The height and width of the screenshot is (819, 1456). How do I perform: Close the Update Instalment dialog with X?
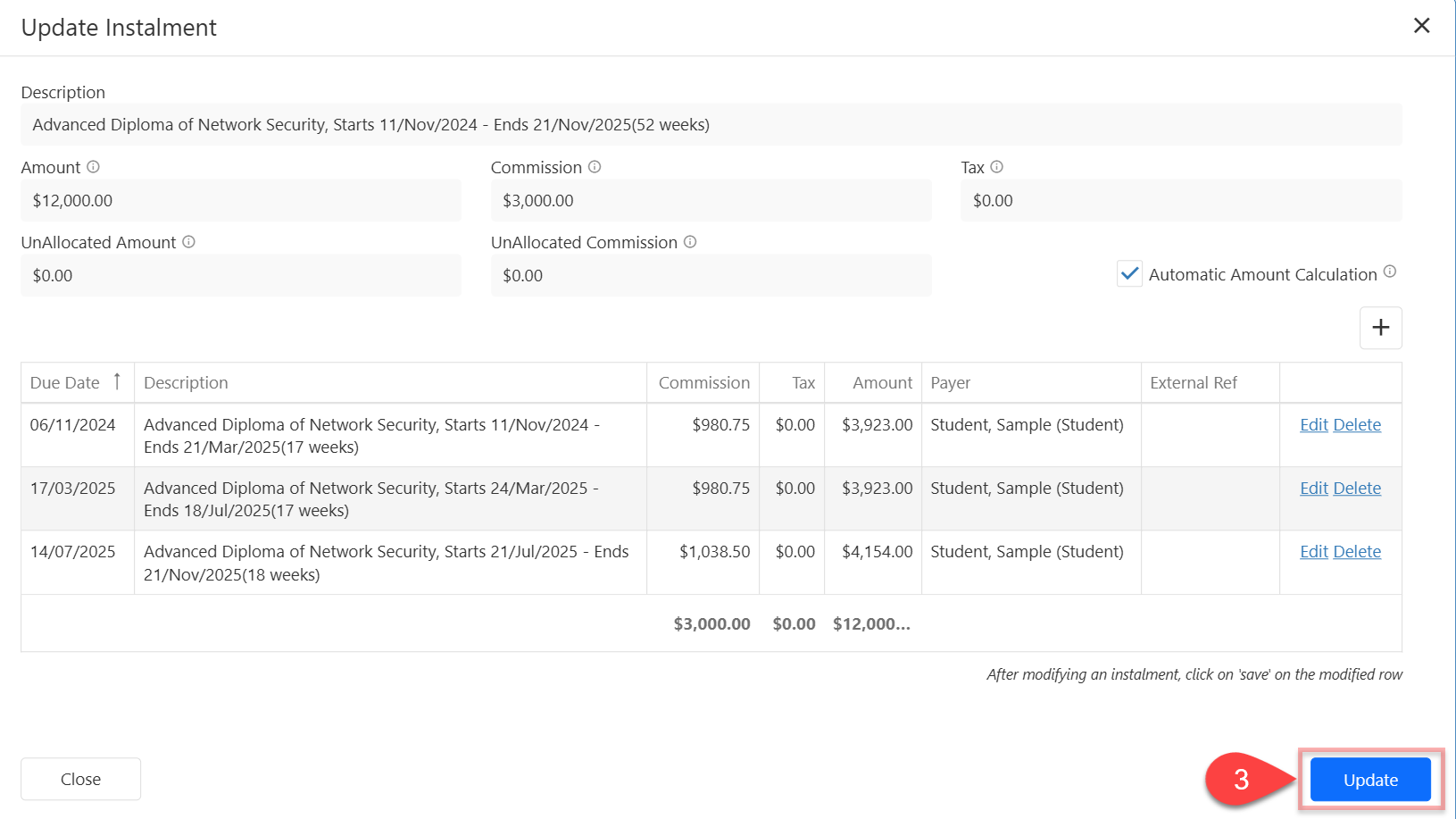(x=1421, y=26)
